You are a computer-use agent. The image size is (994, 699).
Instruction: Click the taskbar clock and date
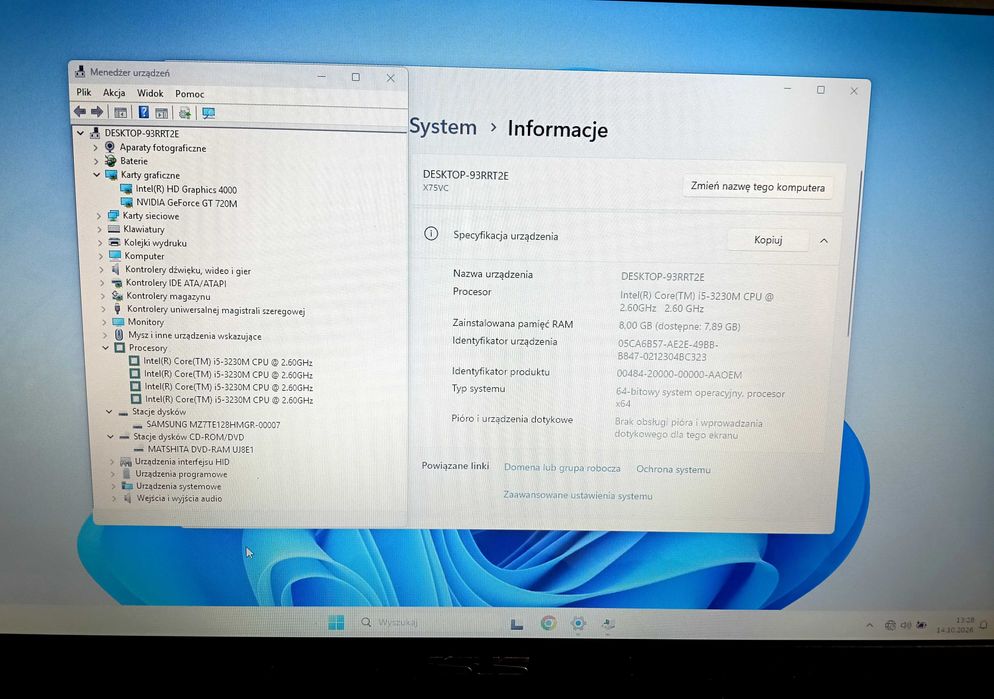pyautogui.click(x=955, y=625)
